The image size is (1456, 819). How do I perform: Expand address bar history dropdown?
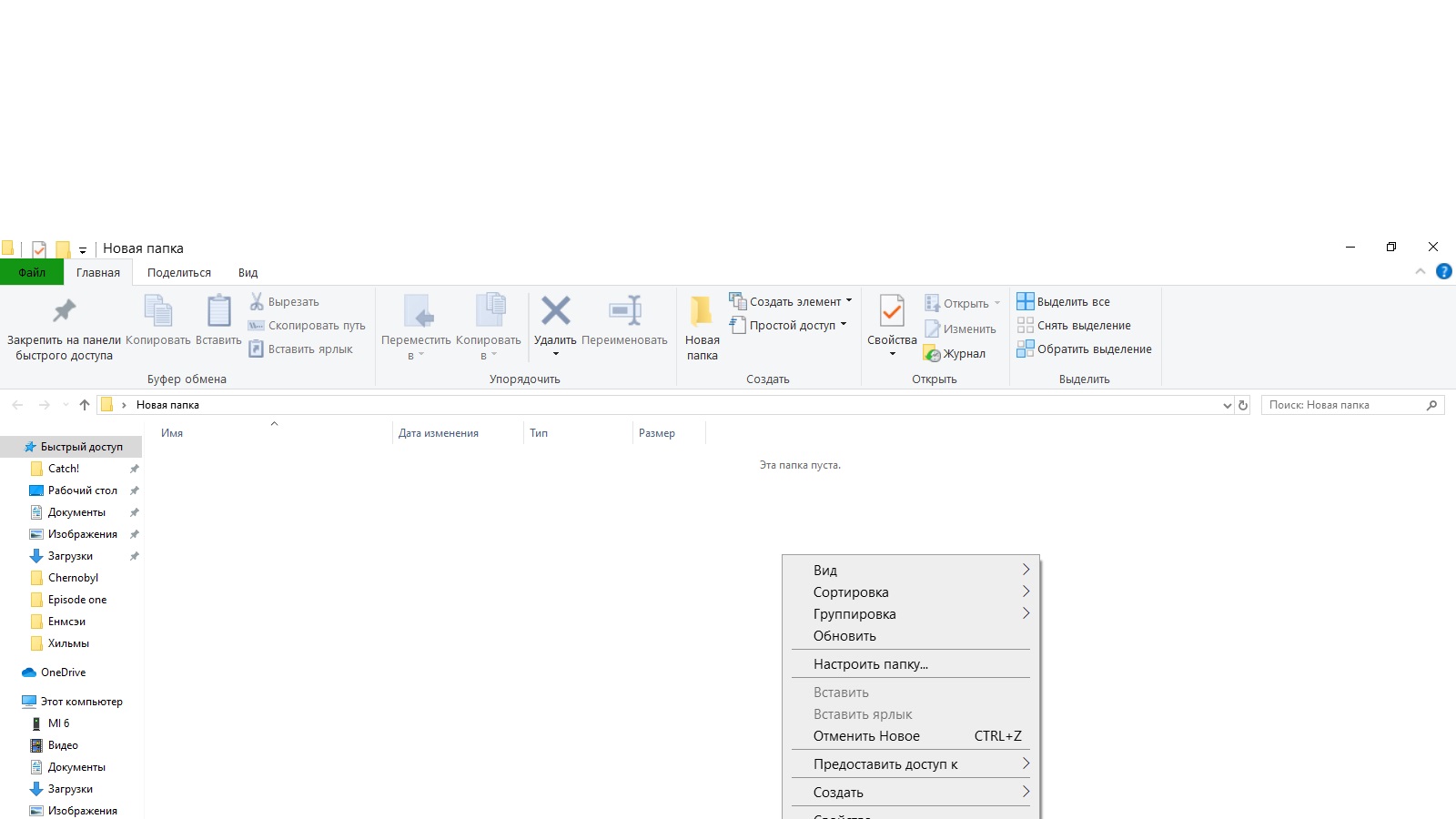point(1227,406)
